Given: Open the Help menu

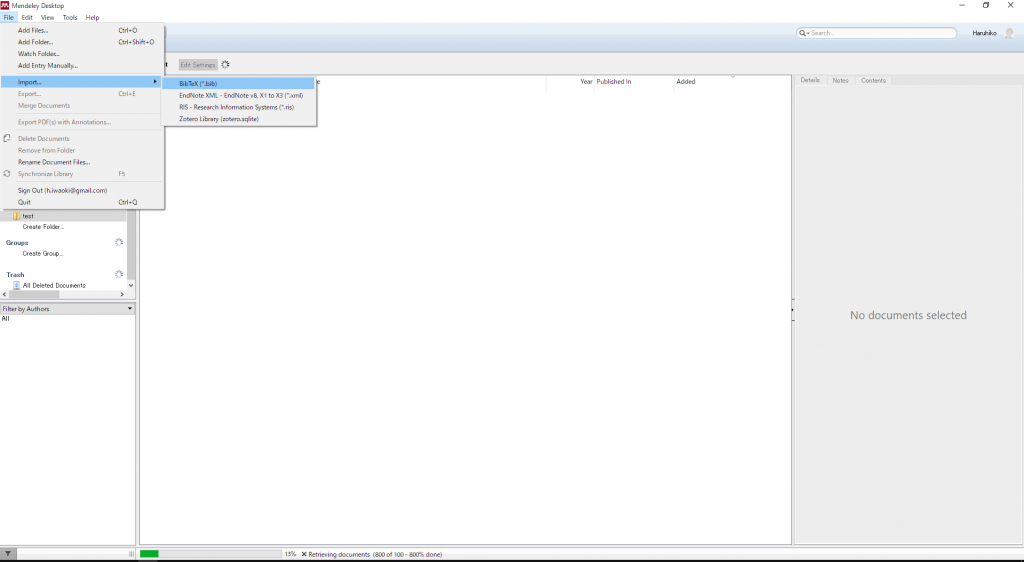Looking at the screenshot, I should [92, 18].
